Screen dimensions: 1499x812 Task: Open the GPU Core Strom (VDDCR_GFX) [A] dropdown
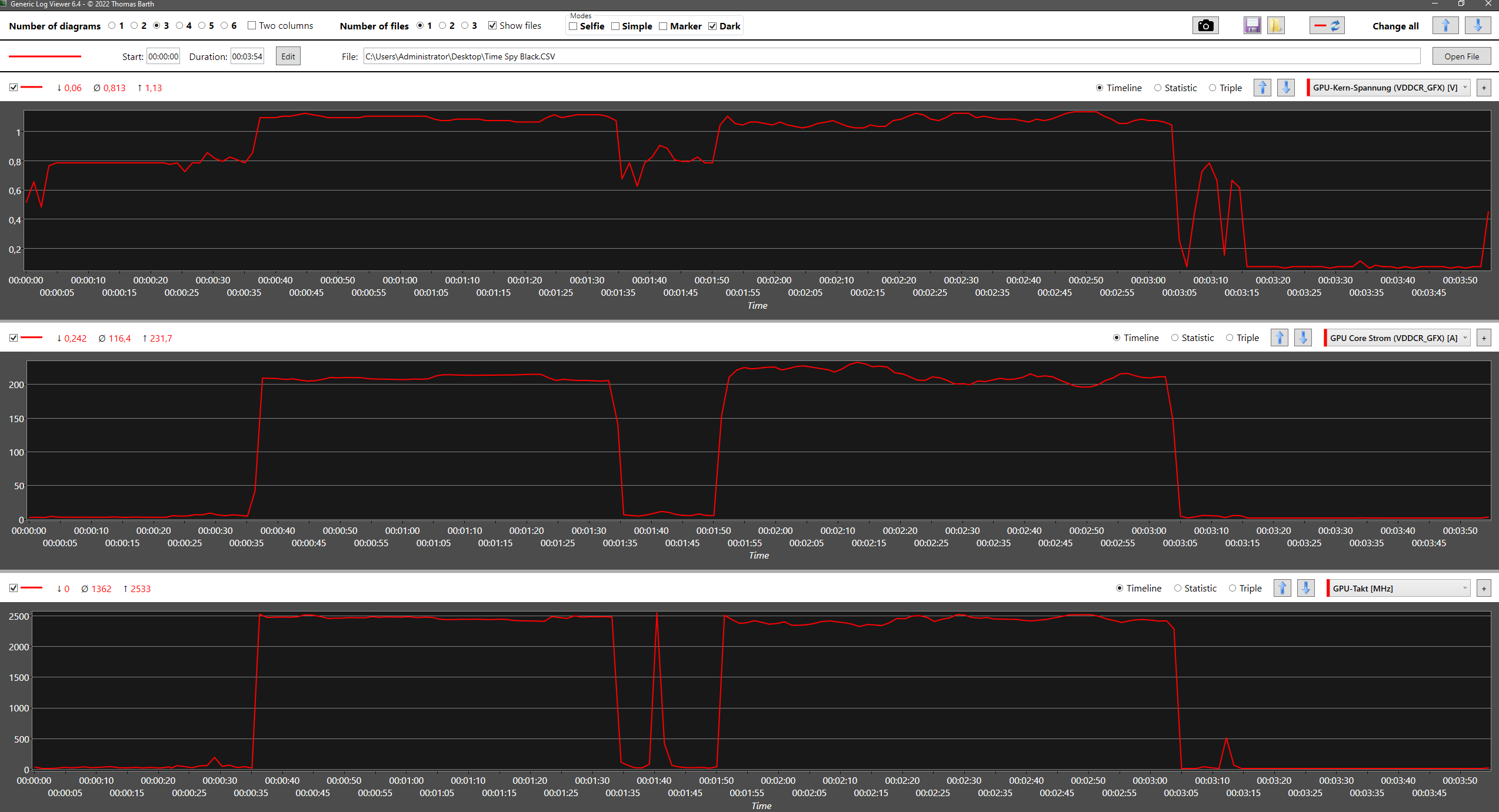pos(1397,338)
